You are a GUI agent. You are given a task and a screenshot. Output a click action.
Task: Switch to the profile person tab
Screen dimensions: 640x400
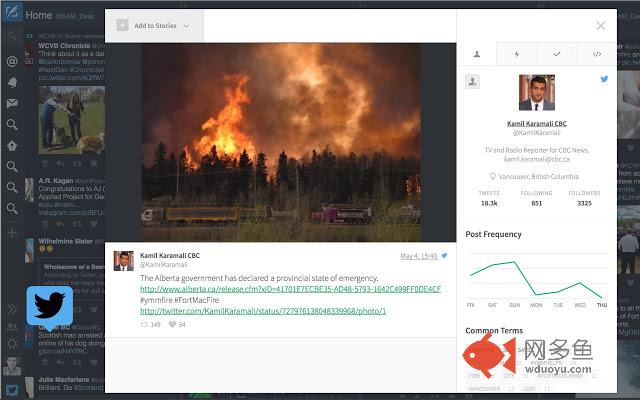tap(476, 54)
